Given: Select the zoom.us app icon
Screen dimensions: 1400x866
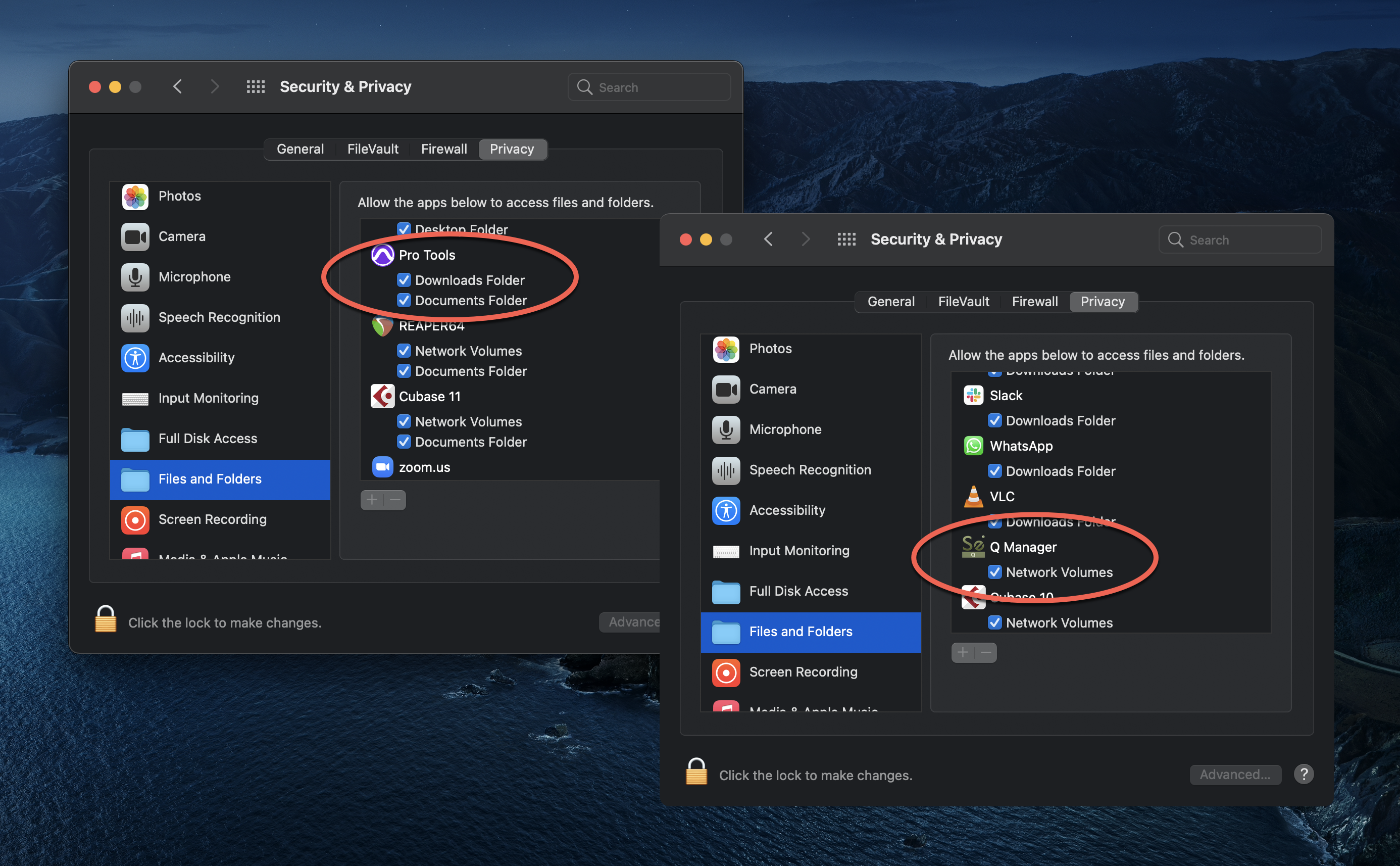Looking at the screenshot, I should pyautogui.click(x=382, y=467).
